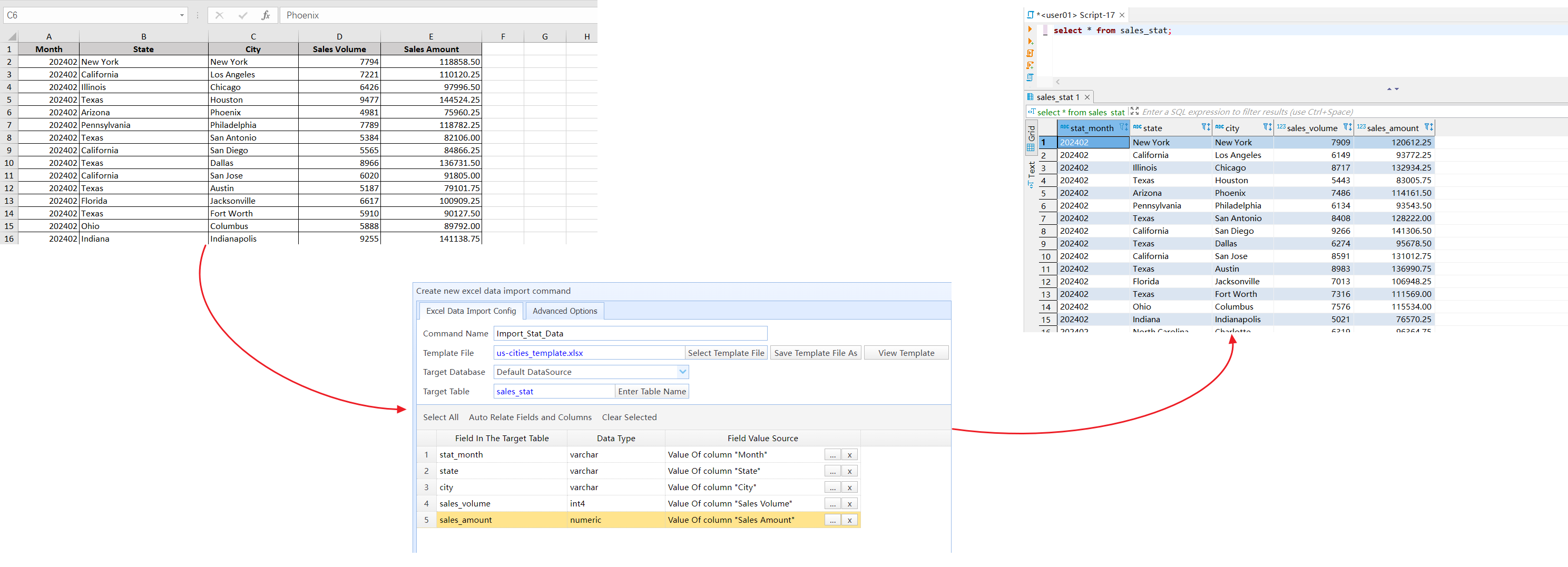
Task: Click Auto Relate Fields and Columns
Action: coord(530,417)
